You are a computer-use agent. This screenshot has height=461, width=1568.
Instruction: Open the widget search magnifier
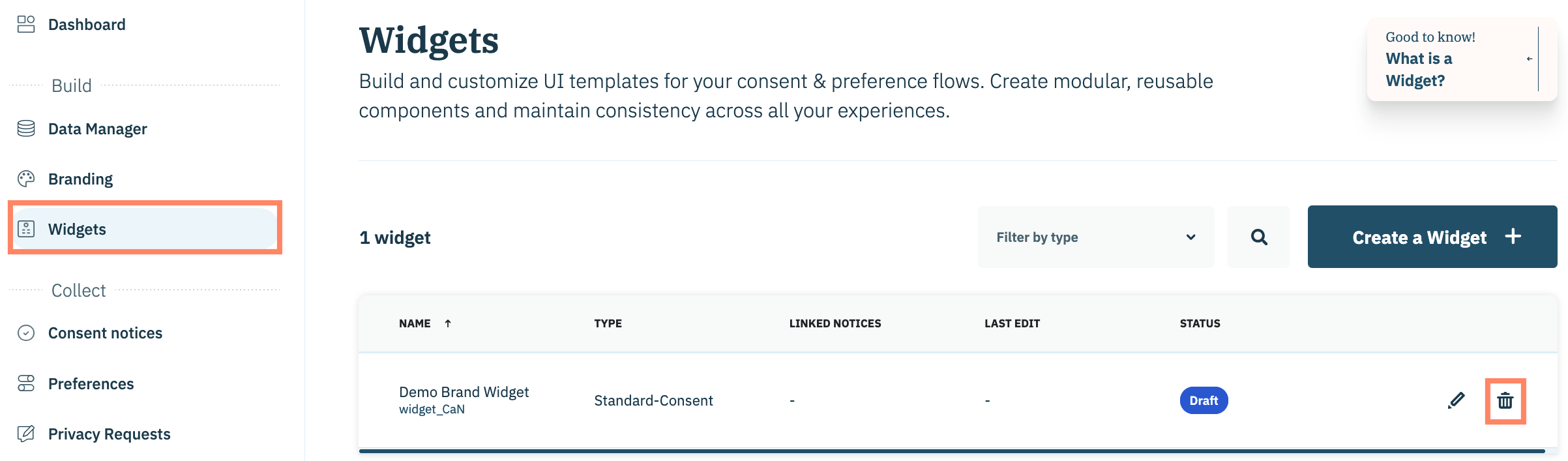[x=1258, y=237]
